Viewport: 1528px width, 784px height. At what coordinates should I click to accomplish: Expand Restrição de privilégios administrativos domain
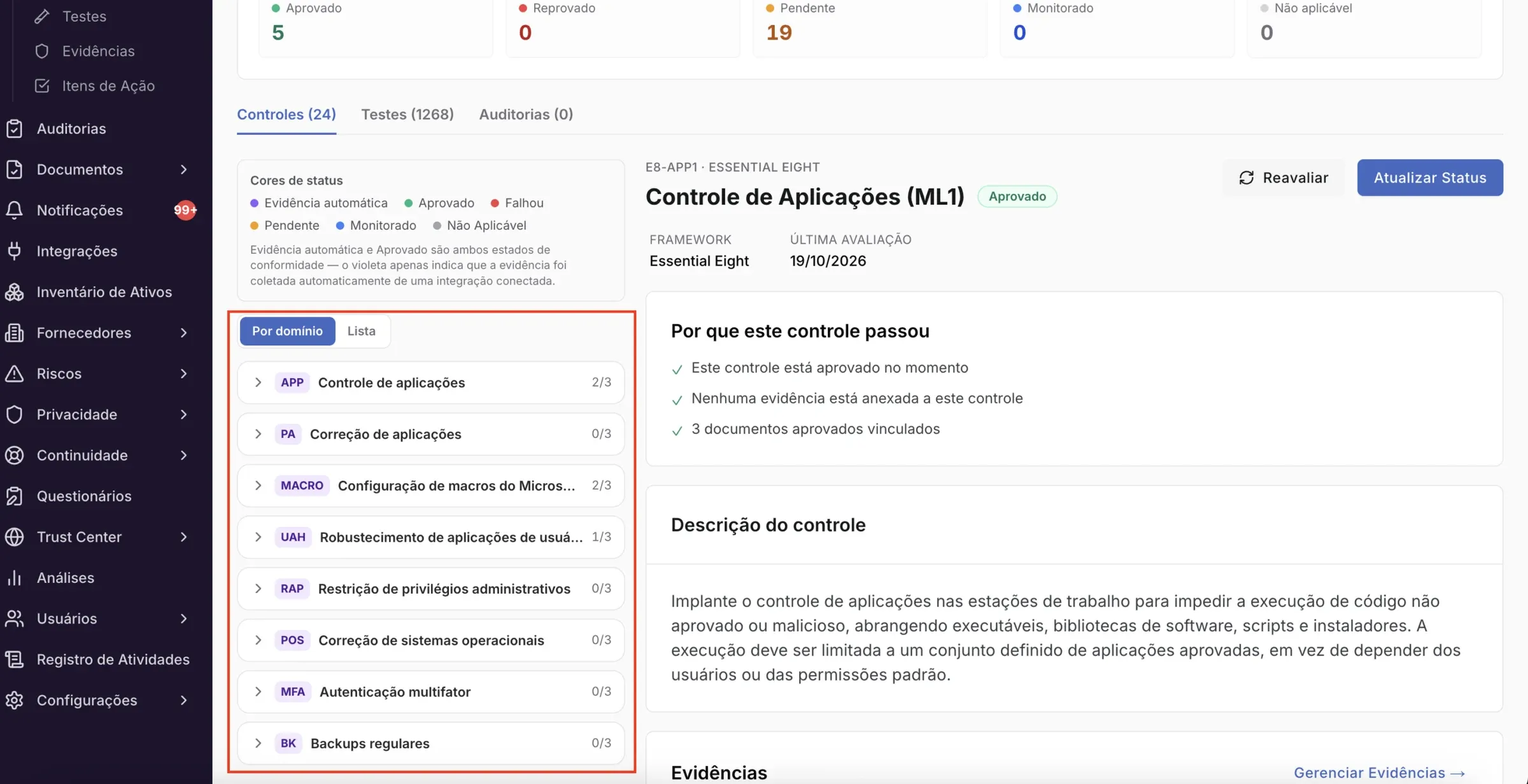[x=430, y=589]
